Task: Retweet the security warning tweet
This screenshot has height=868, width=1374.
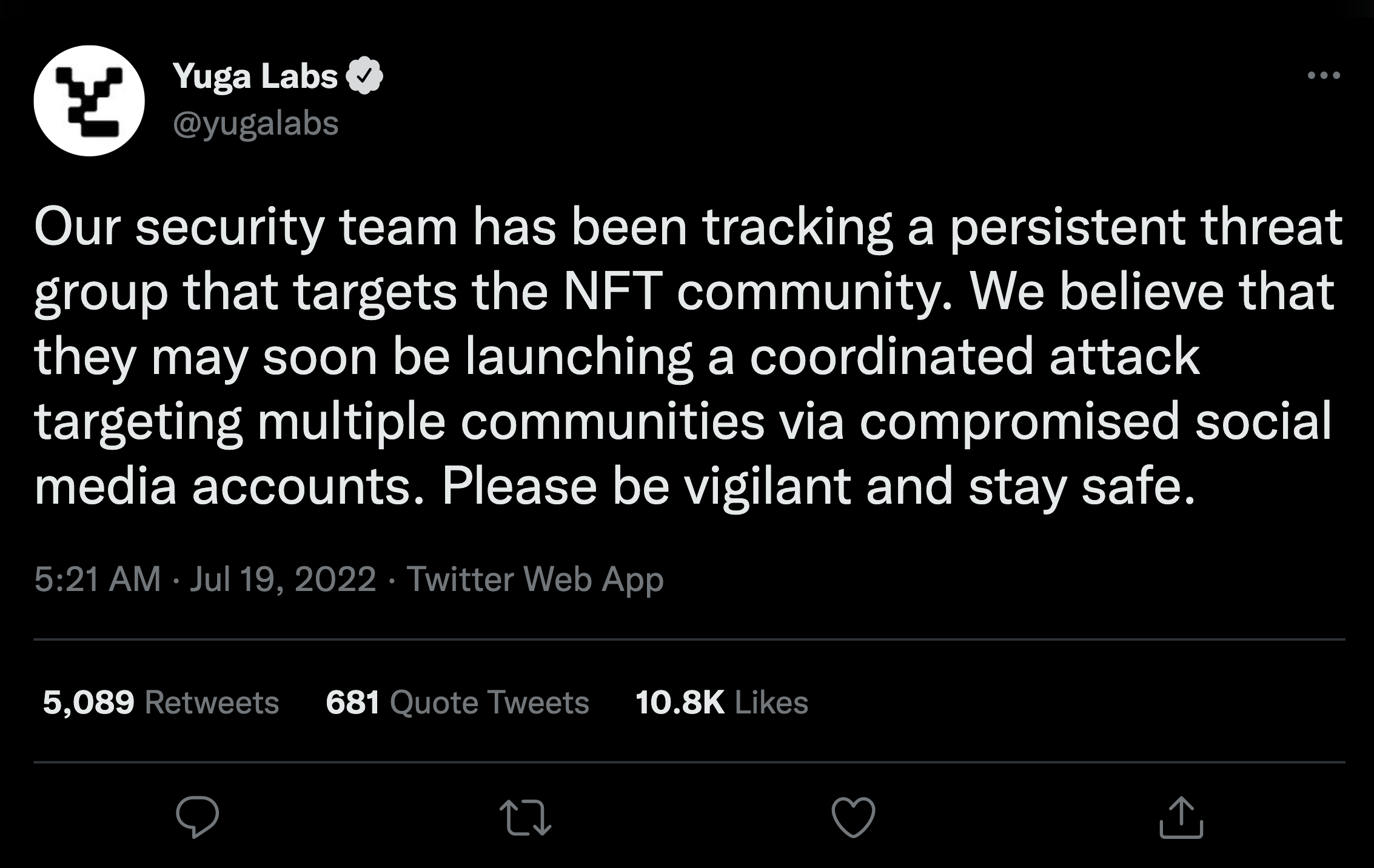Action: (525, 818)
